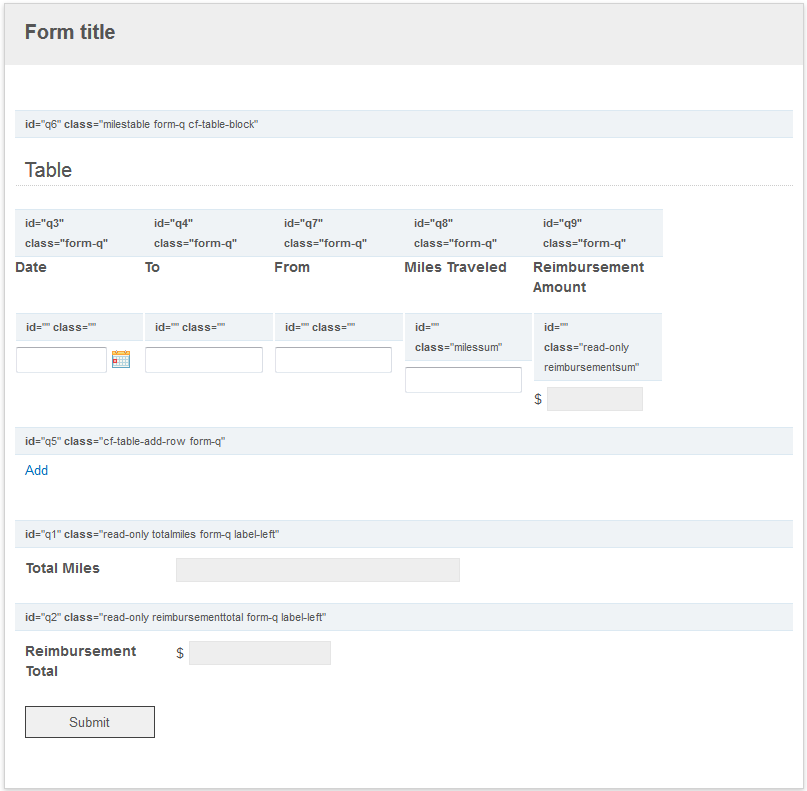Click the q5 cf-table-add-row info bar
The image size is (807, 791).
pyautogui.click(x=404, y=441)
